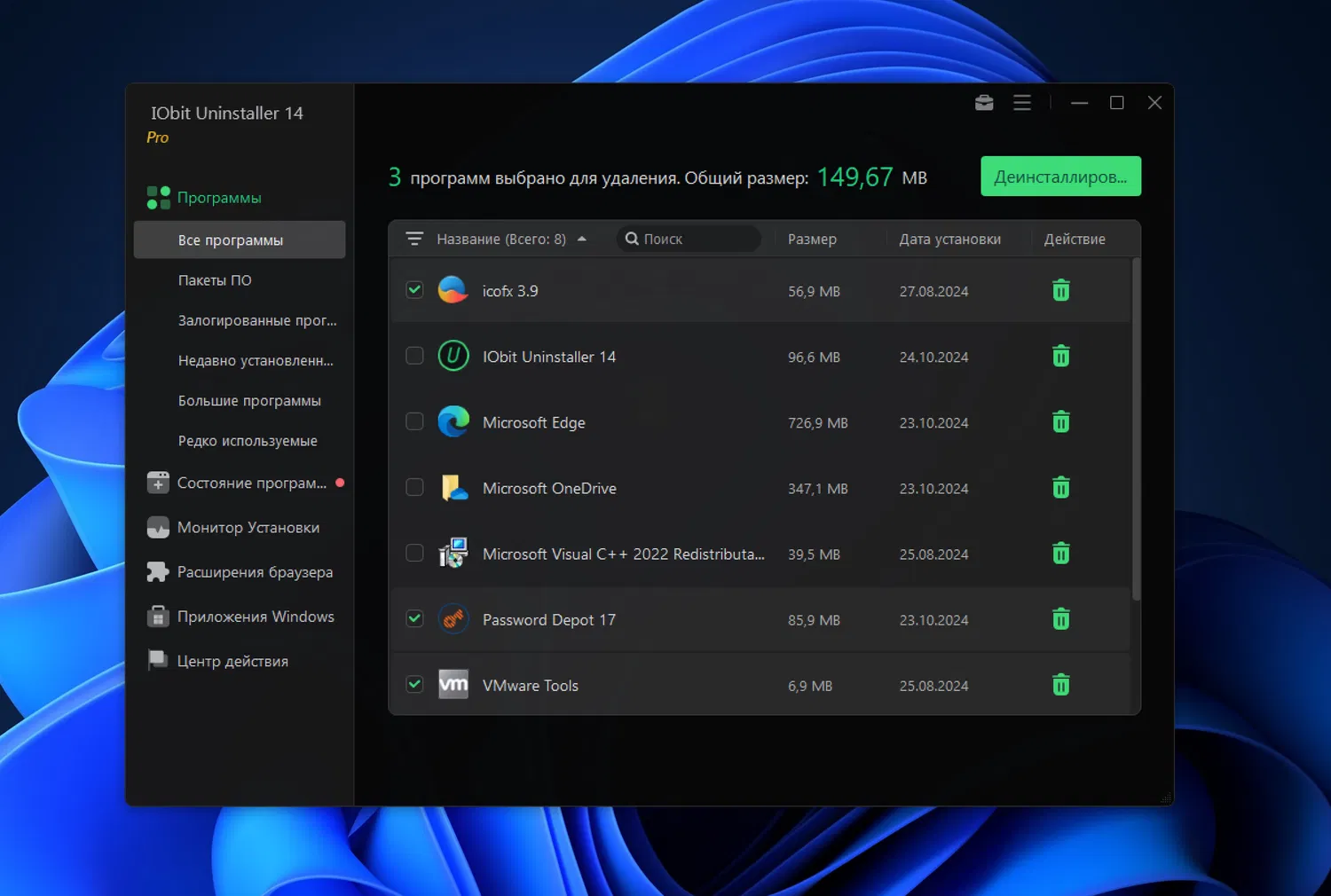Check the IObit Uninstaller 14 checkbox
Image resolution: width=1331 pixels, height=896 pixels.
(414, 356)
